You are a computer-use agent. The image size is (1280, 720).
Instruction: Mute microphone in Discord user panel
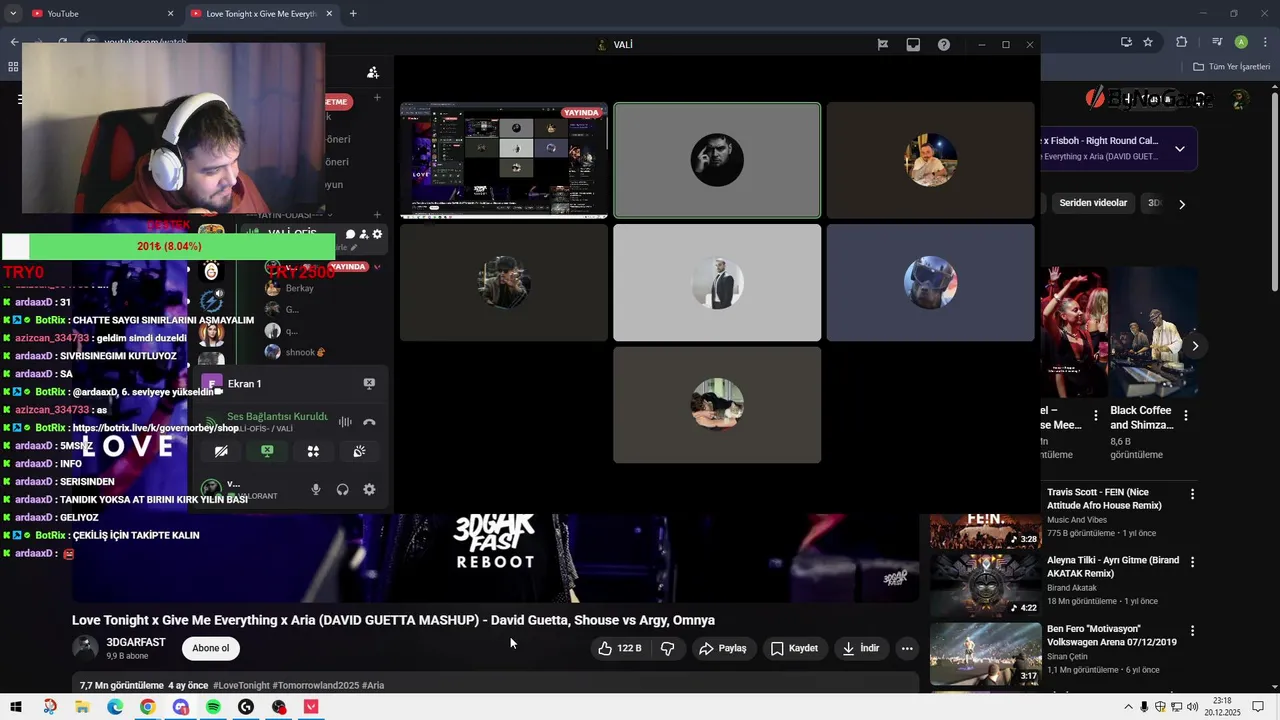pyautogui.click(x=316, y=490)
